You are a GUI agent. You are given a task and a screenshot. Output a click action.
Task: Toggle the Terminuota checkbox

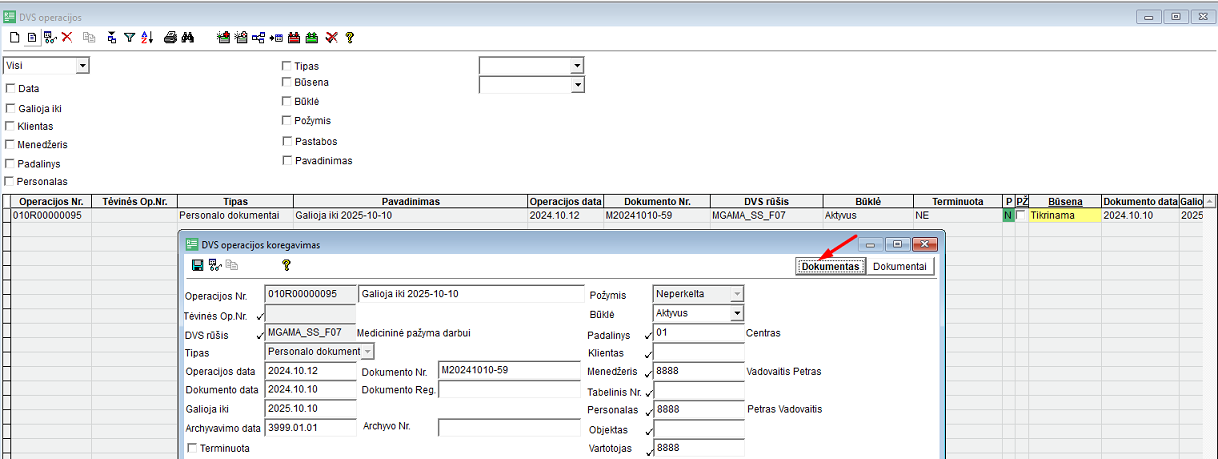pos(192,448)
